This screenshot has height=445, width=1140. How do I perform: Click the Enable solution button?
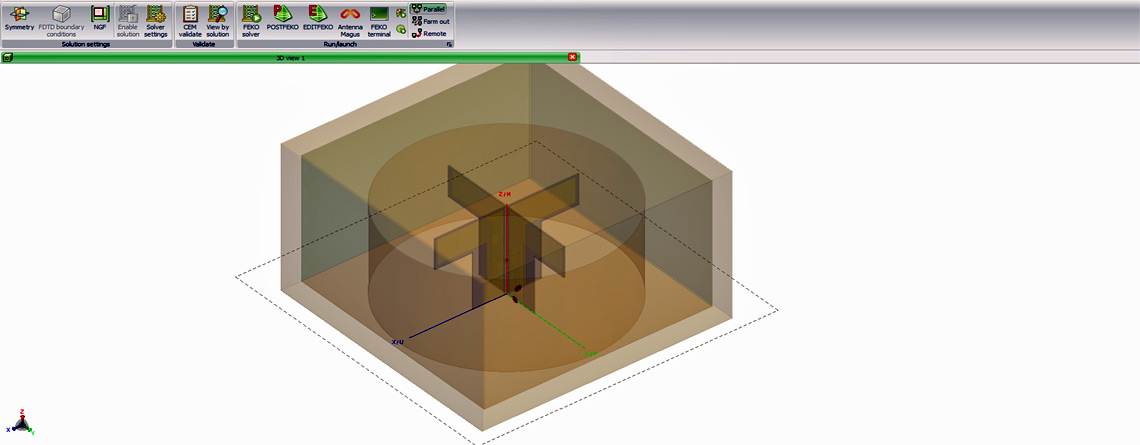pos(128,20)
